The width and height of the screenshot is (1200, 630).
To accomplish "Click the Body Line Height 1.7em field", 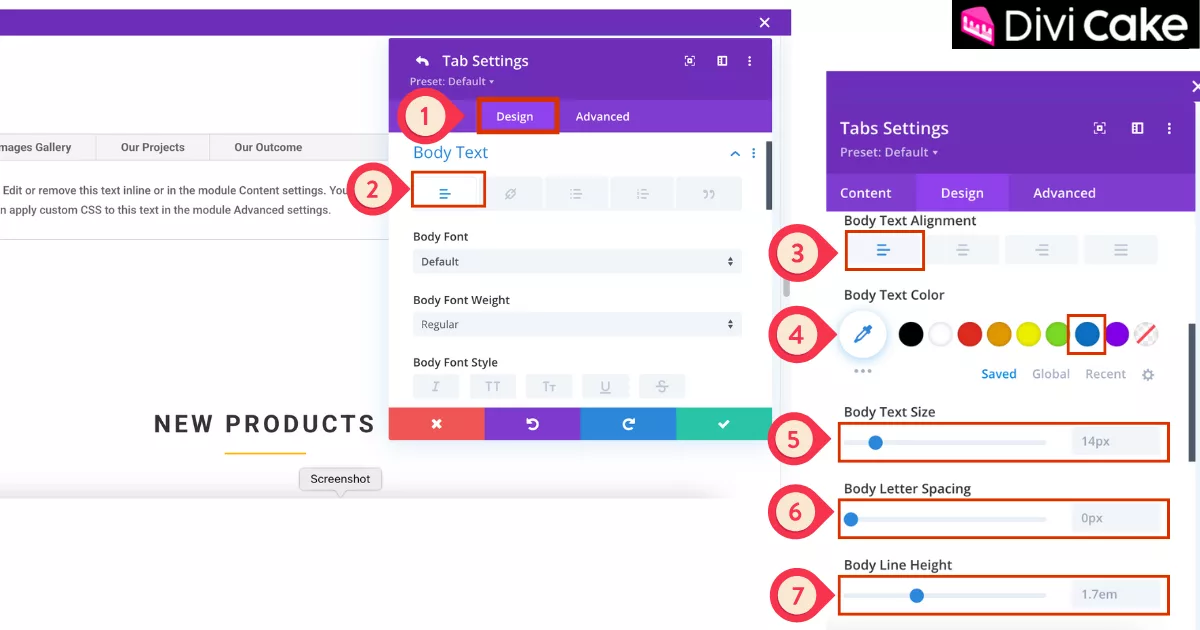I will (1117, 595).
